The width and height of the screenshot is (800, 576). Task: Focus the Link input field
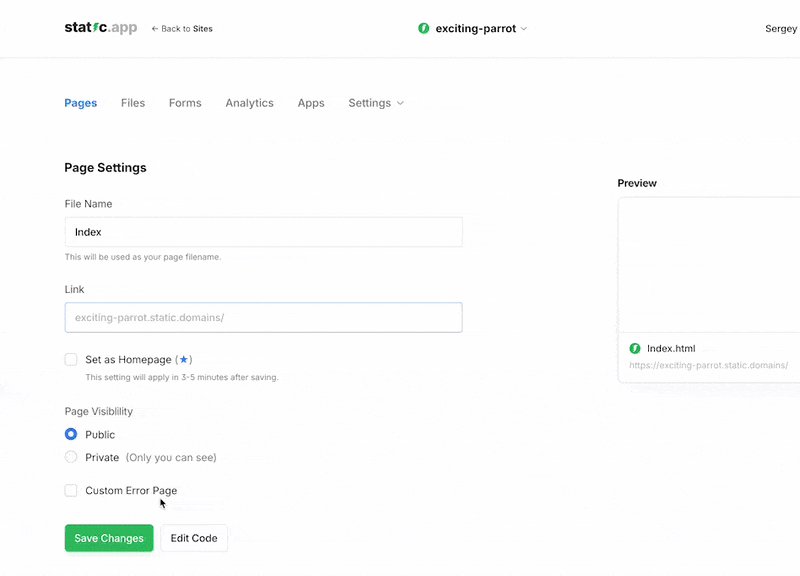(x=263, y=317)
